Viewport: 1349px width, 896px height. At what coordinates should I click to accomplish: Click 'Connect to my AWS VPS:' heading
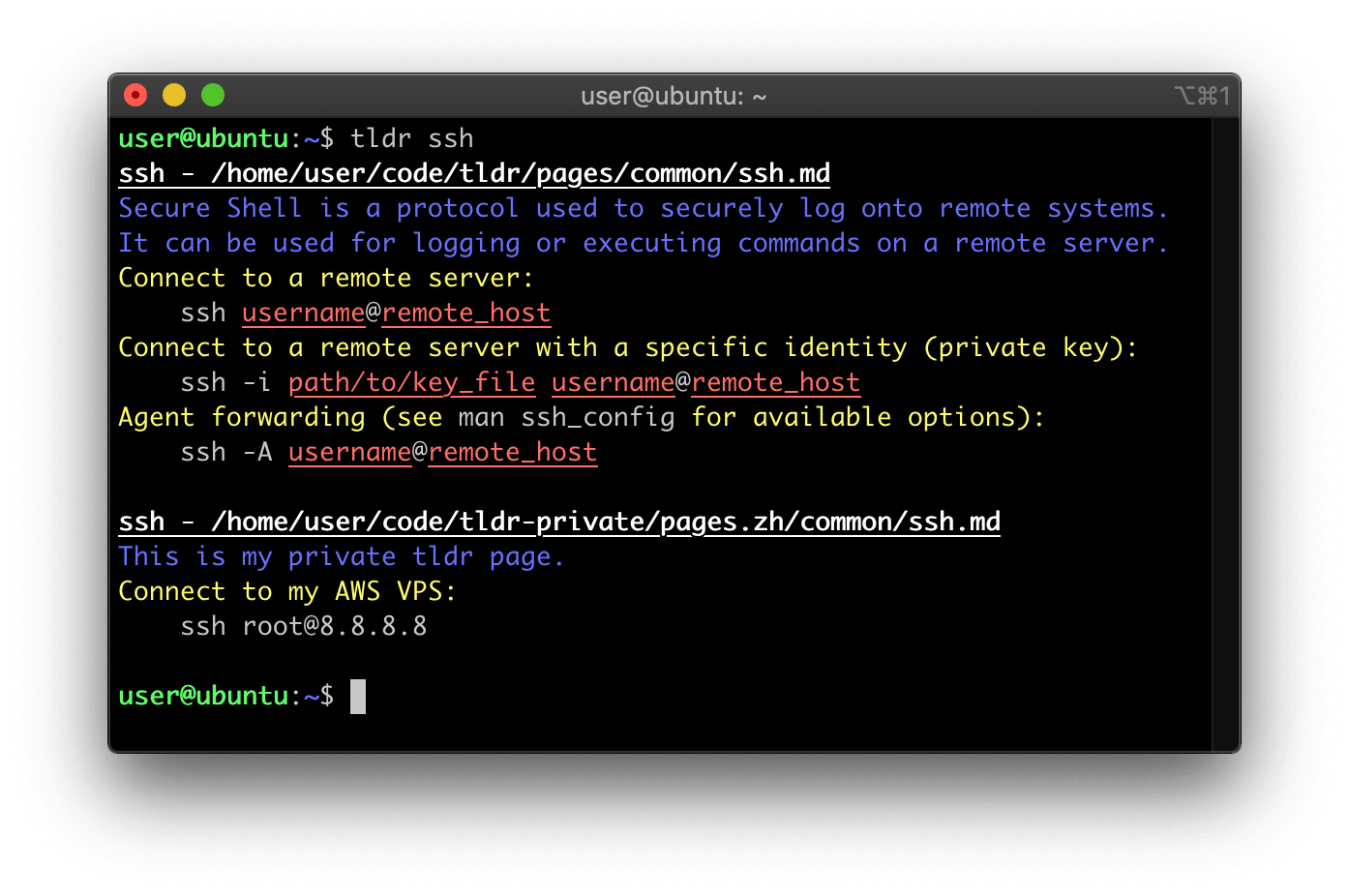287,591
